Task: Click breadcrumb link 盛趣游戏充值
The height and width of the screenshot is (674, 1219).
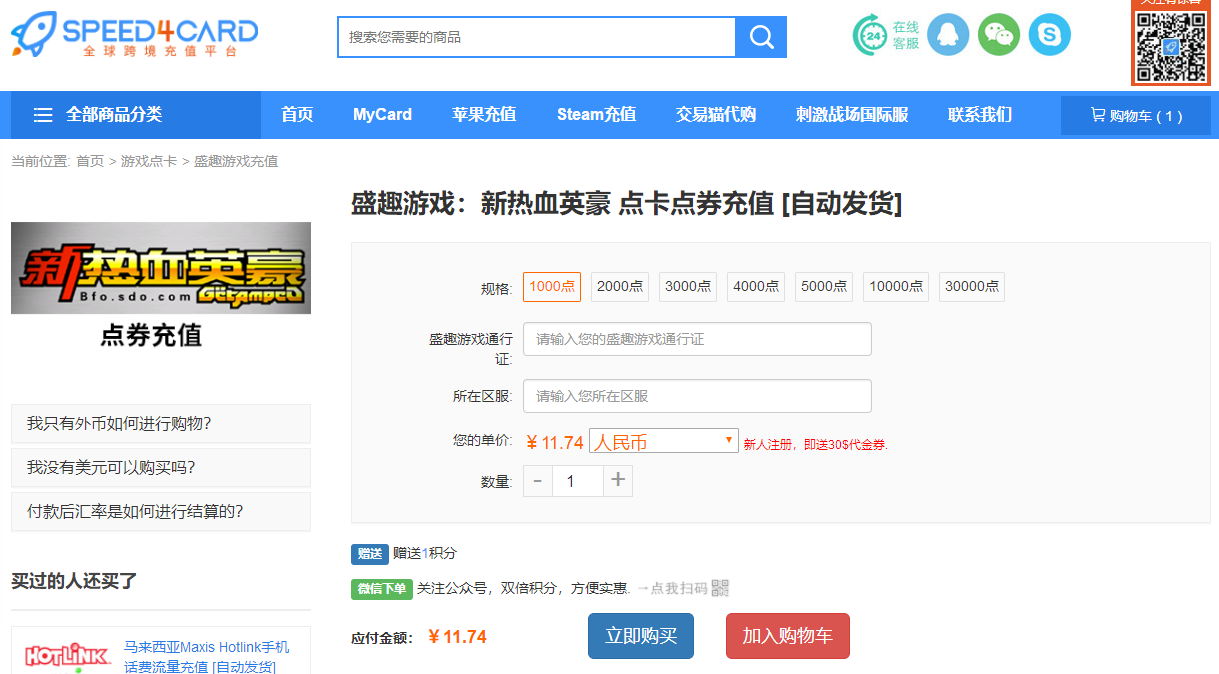Action: point(236,161)
